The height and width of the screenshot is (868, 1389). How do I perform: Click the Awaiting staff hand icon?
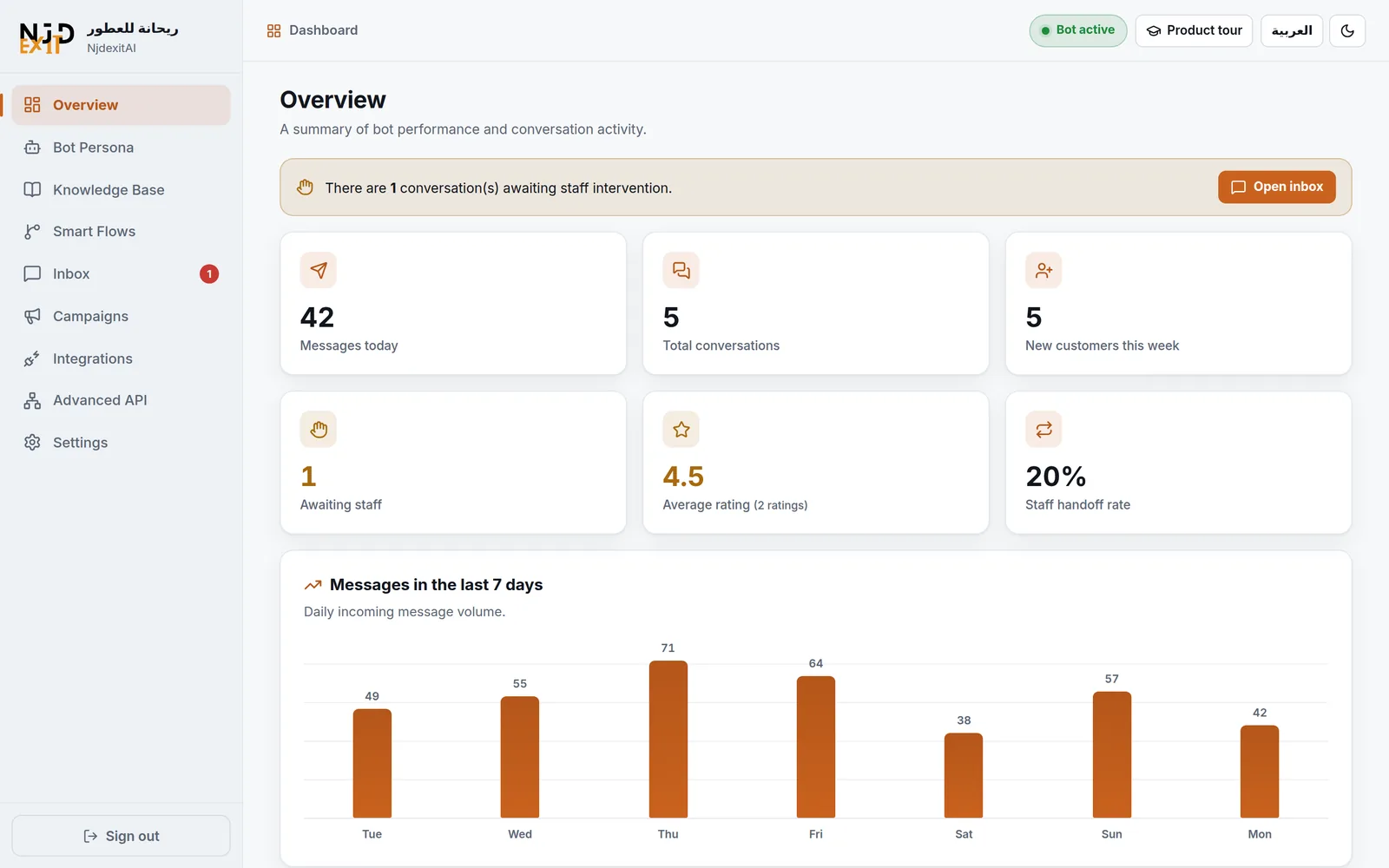pos(319,429)
